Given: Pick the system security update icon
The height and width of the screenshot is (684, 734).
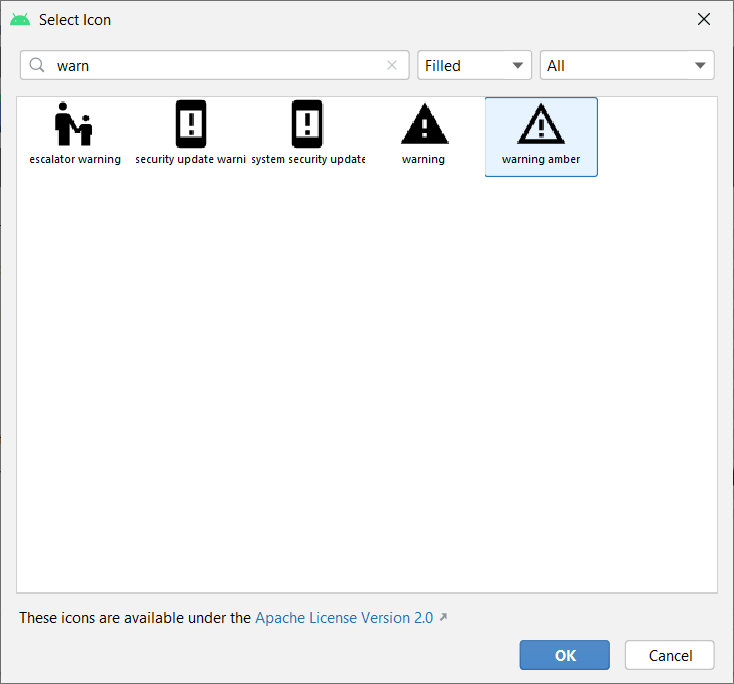Looking at the screenshot, I should [x=307, y=124].
